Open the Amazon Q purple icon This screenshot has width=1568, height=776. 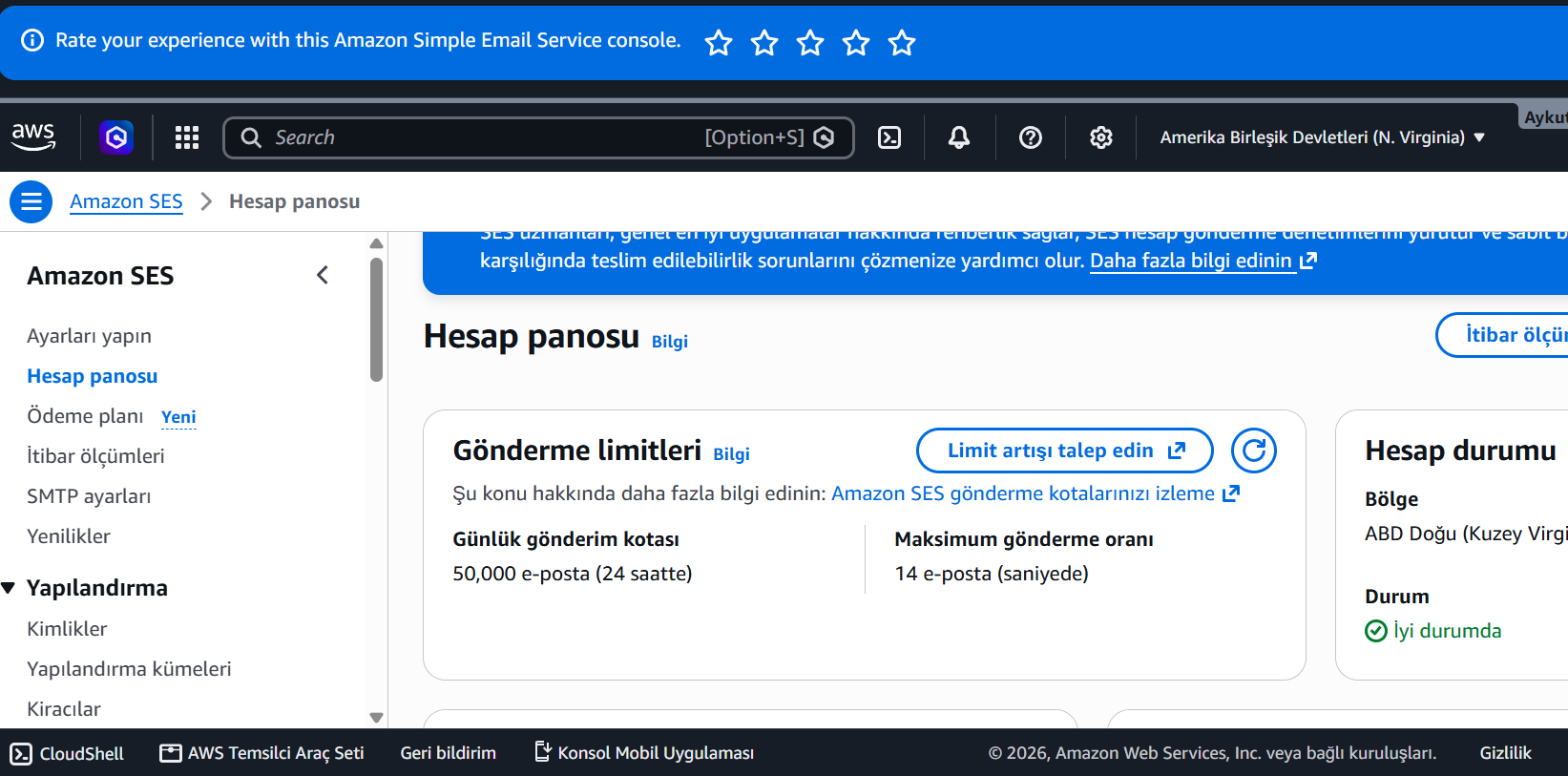pyautogui.click(x=116, y=137)
